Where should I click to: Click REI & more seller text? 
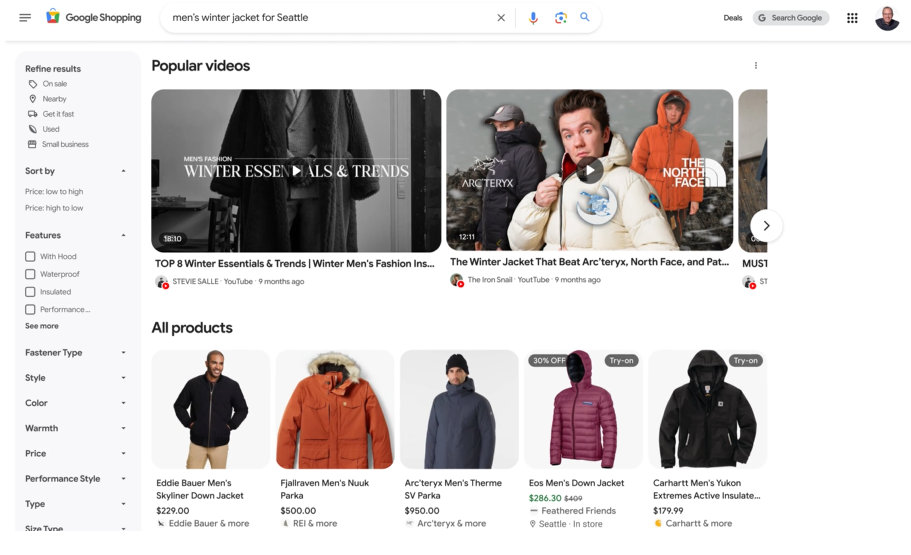pos(315,524)
